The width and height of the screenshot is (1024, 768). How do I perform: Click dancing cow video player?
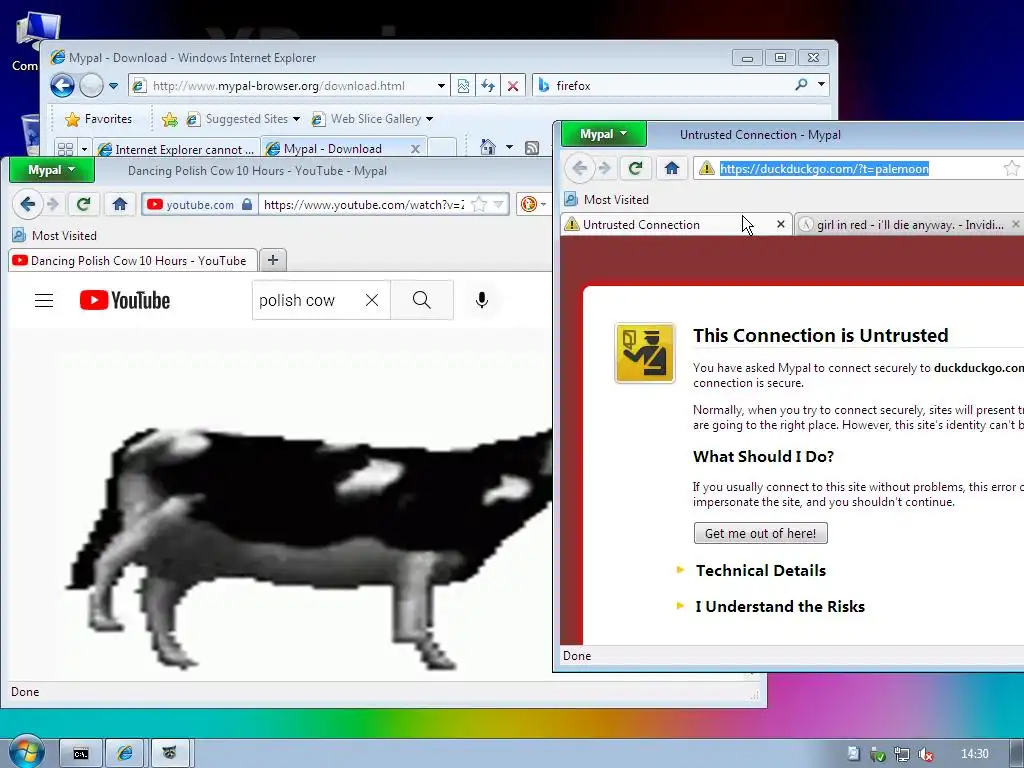point(280,504)
